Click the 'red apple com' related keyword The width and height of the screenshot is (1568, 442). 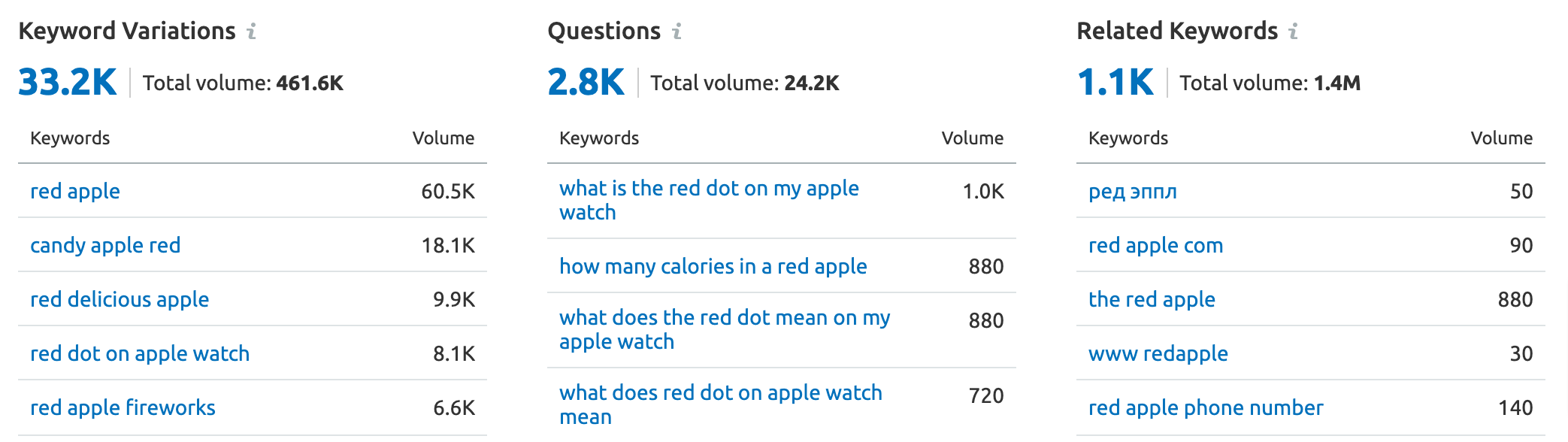(1155, 245)
